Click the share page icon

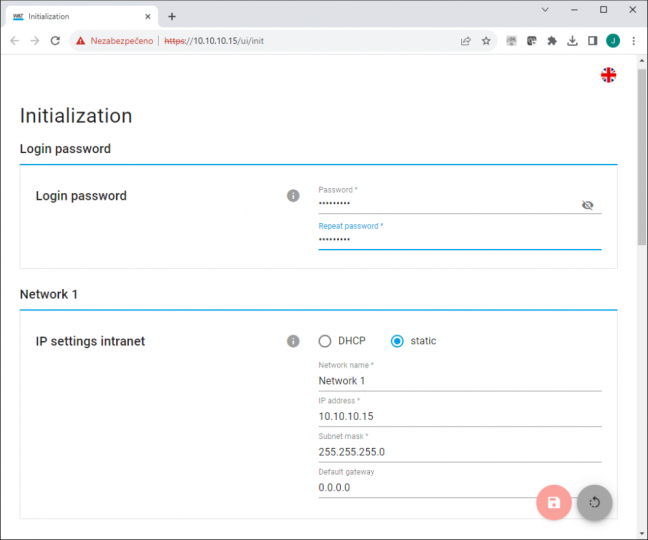click(466, 41)
